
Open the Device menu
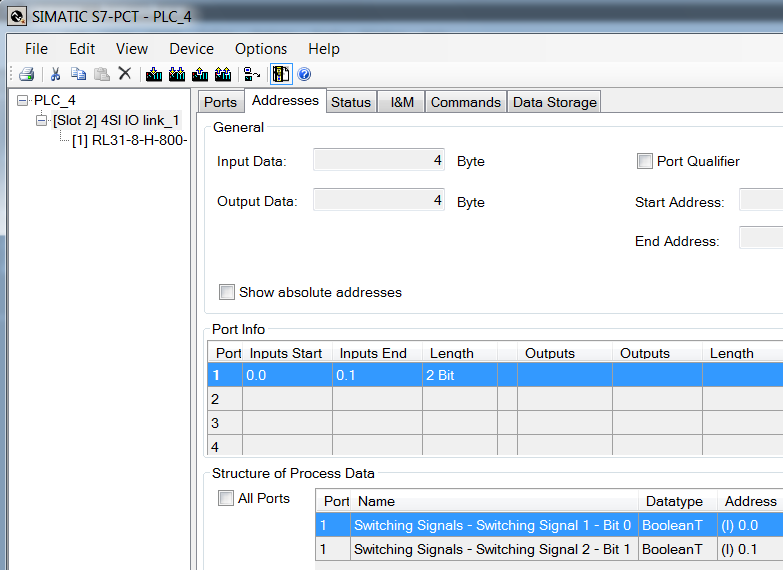coord(191,49)
